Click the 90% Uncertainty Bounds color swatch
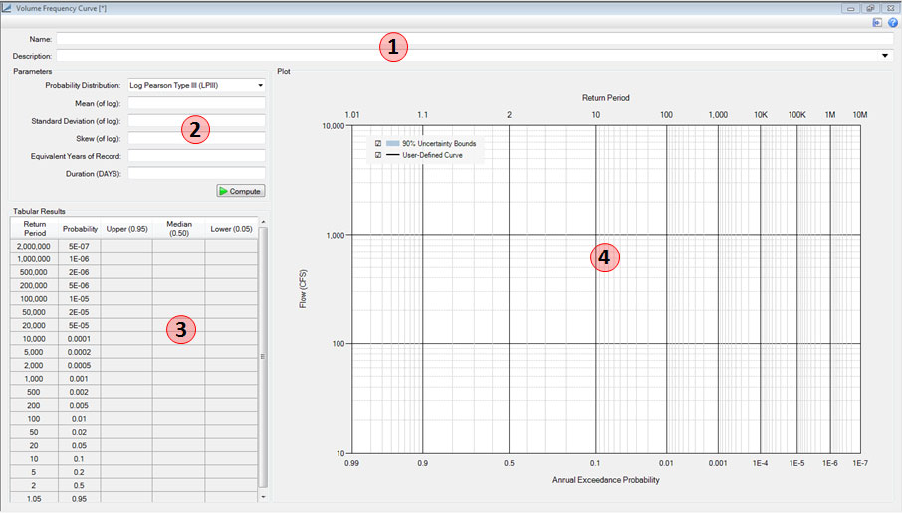This screenshot has width=902, height=513. (392, 143)
